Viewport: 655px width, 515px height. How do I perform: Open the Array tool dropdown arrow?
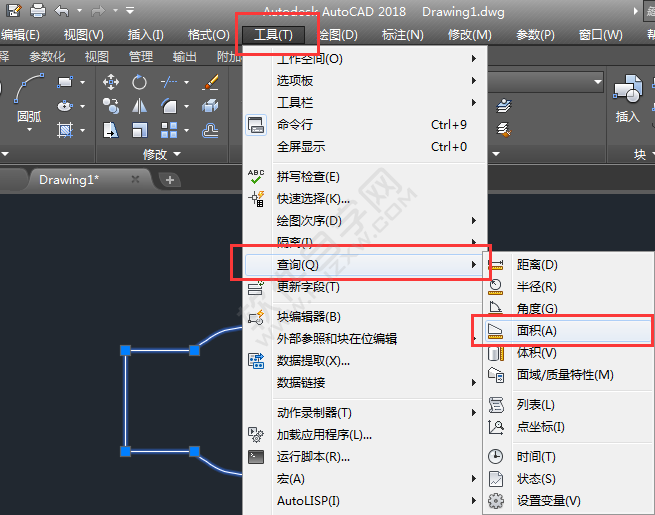pyautogui.click(x=186, y=131)
